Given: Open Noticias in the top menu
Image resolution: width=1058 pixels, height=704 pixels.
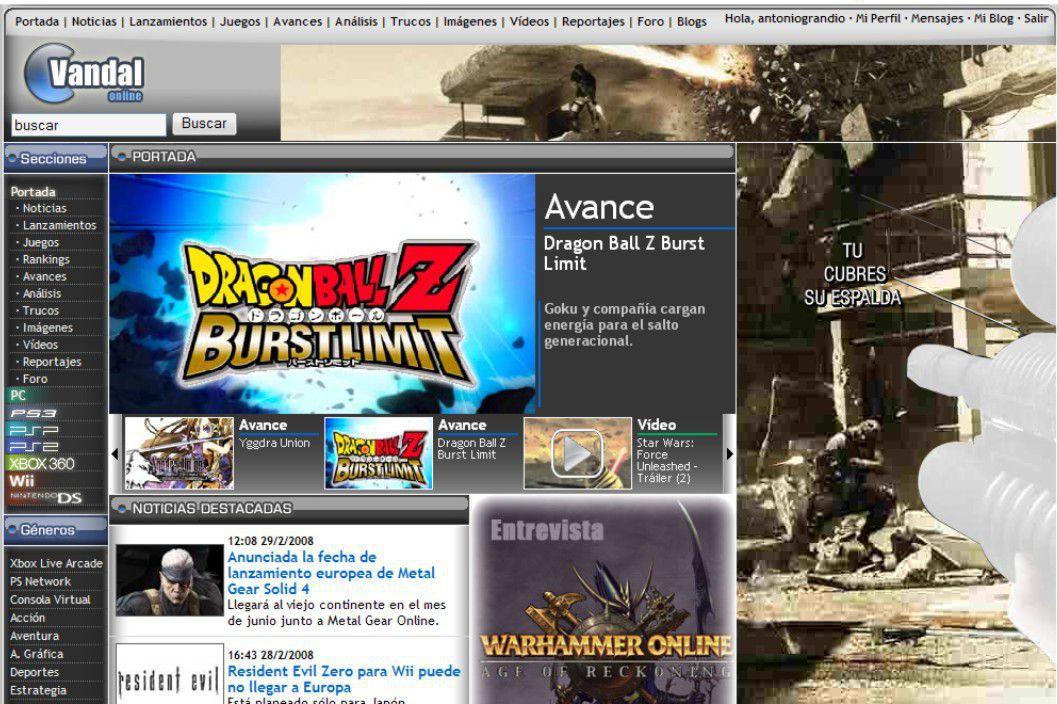Looking at the screenshot, I should (94, 22).
